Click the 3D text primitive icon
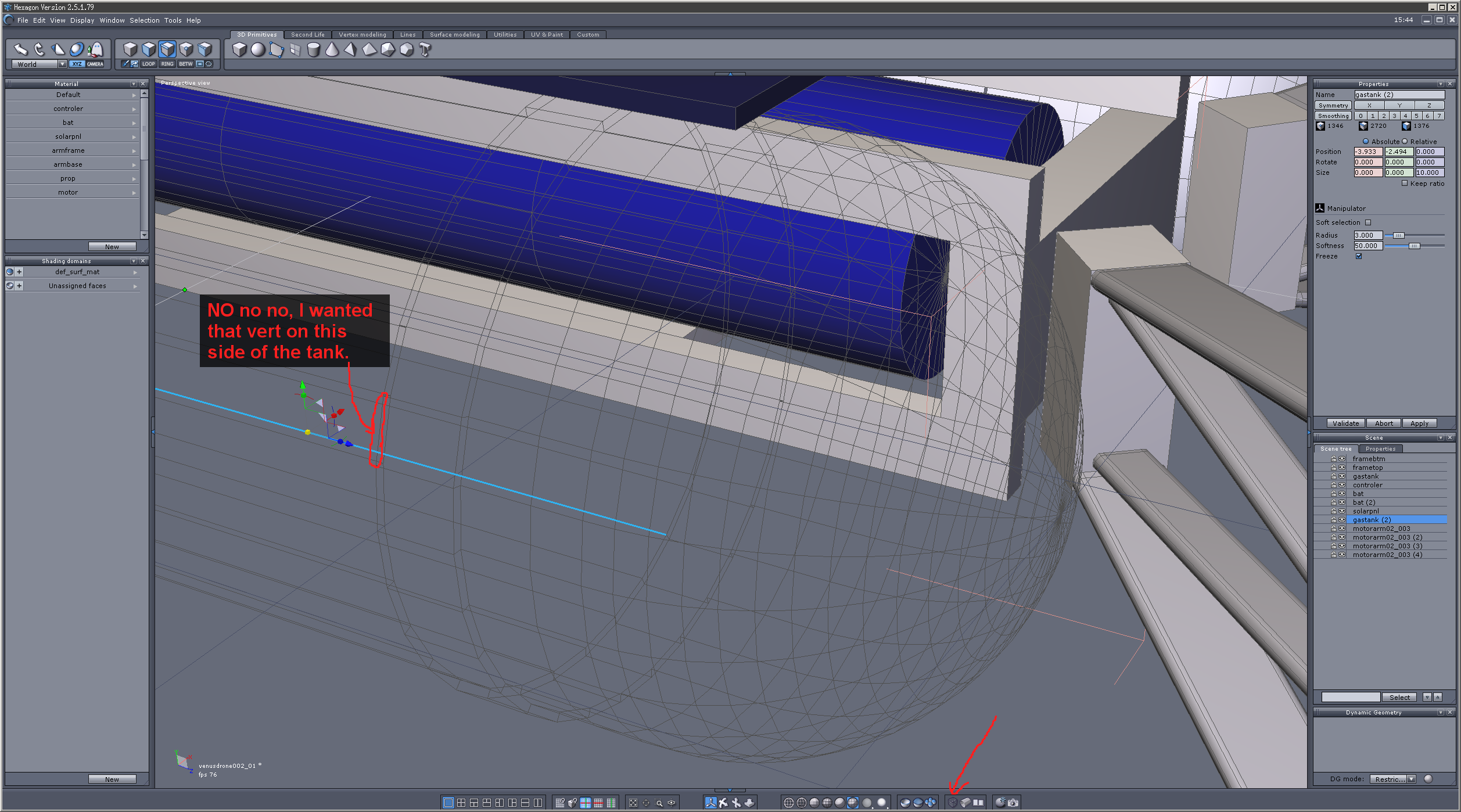Viewport: 1461px width, 812px height. pyautogui.click(x=425, y=50)
